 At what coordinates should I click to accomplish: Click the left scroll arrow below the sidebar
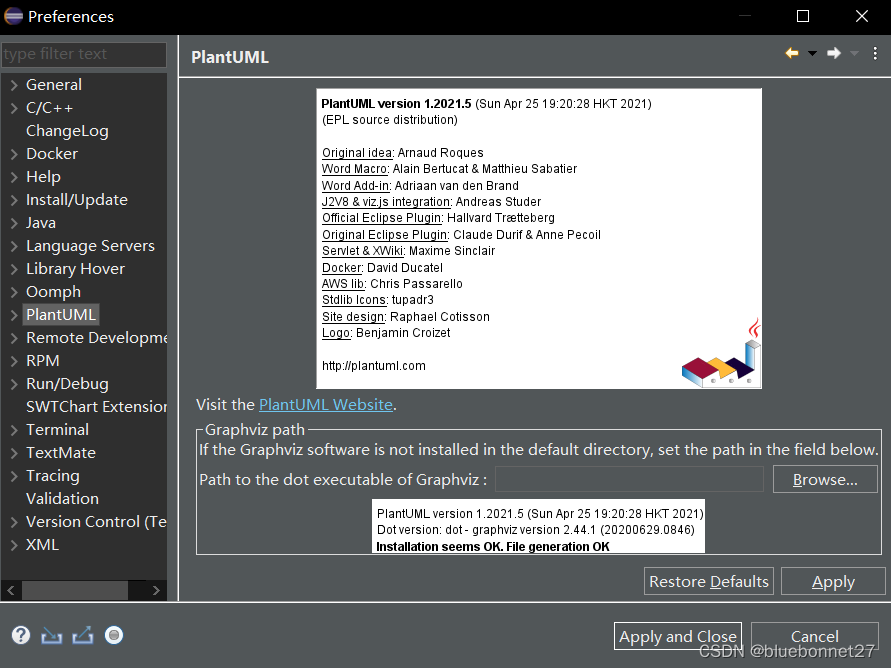[10, 591]
